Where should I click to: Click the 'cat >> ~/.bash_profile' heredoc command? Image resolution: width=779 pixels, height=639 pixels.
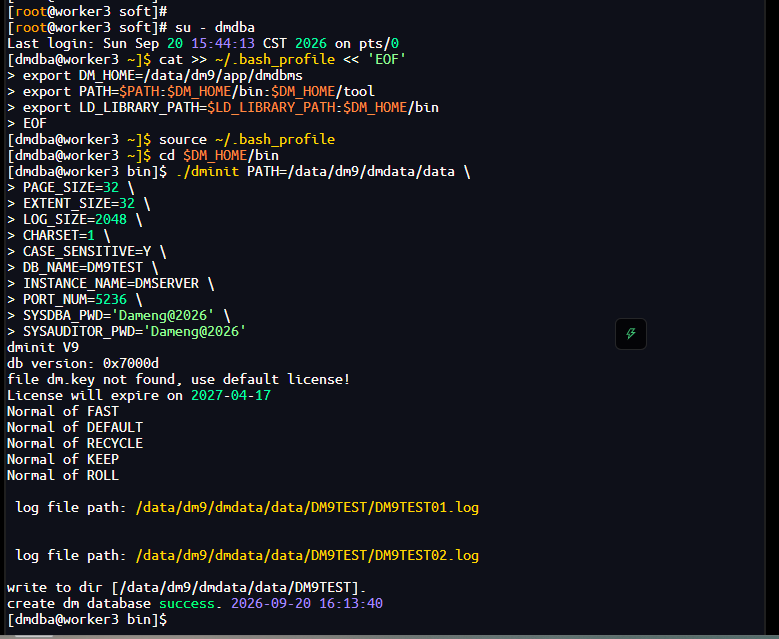282,60
